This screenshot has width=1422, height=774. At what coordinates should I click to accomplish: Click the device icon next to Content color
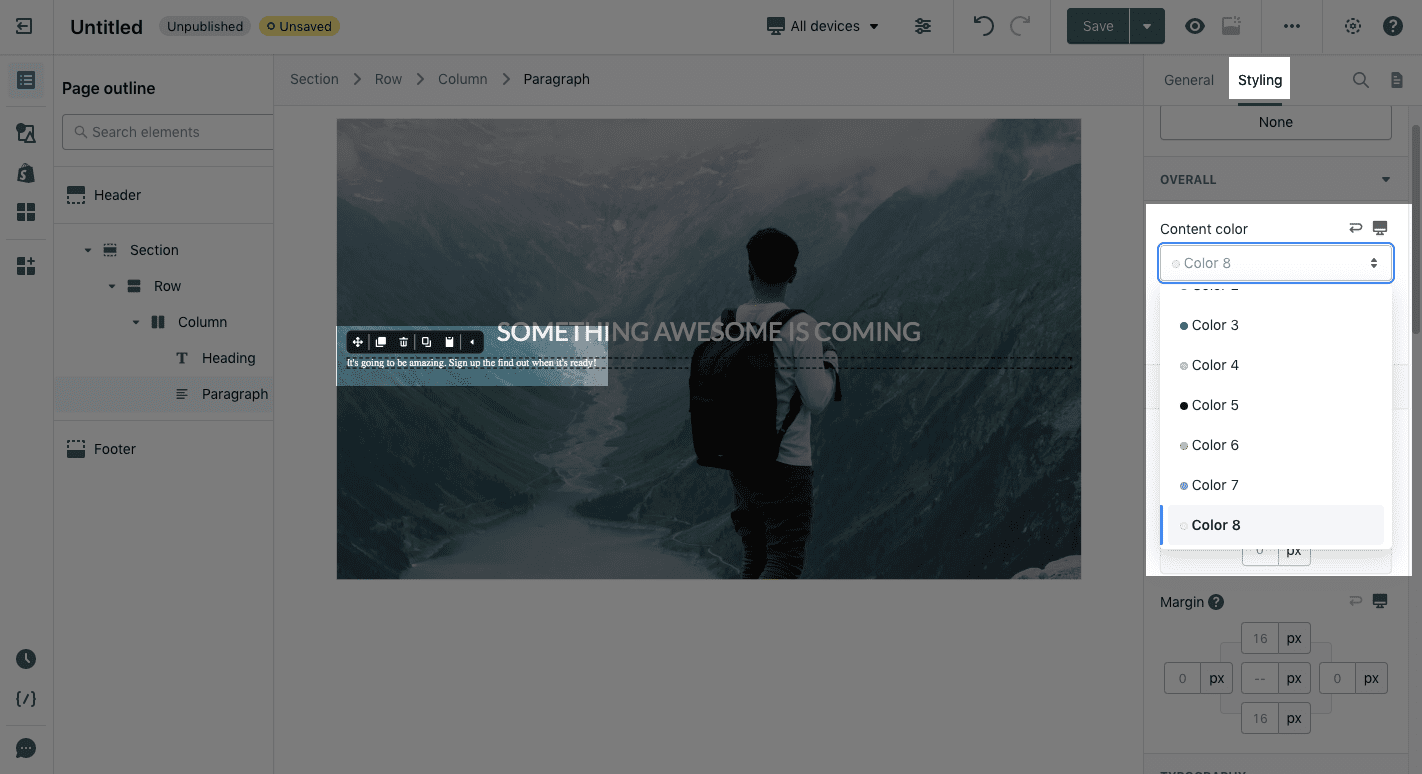[1380, 228]
